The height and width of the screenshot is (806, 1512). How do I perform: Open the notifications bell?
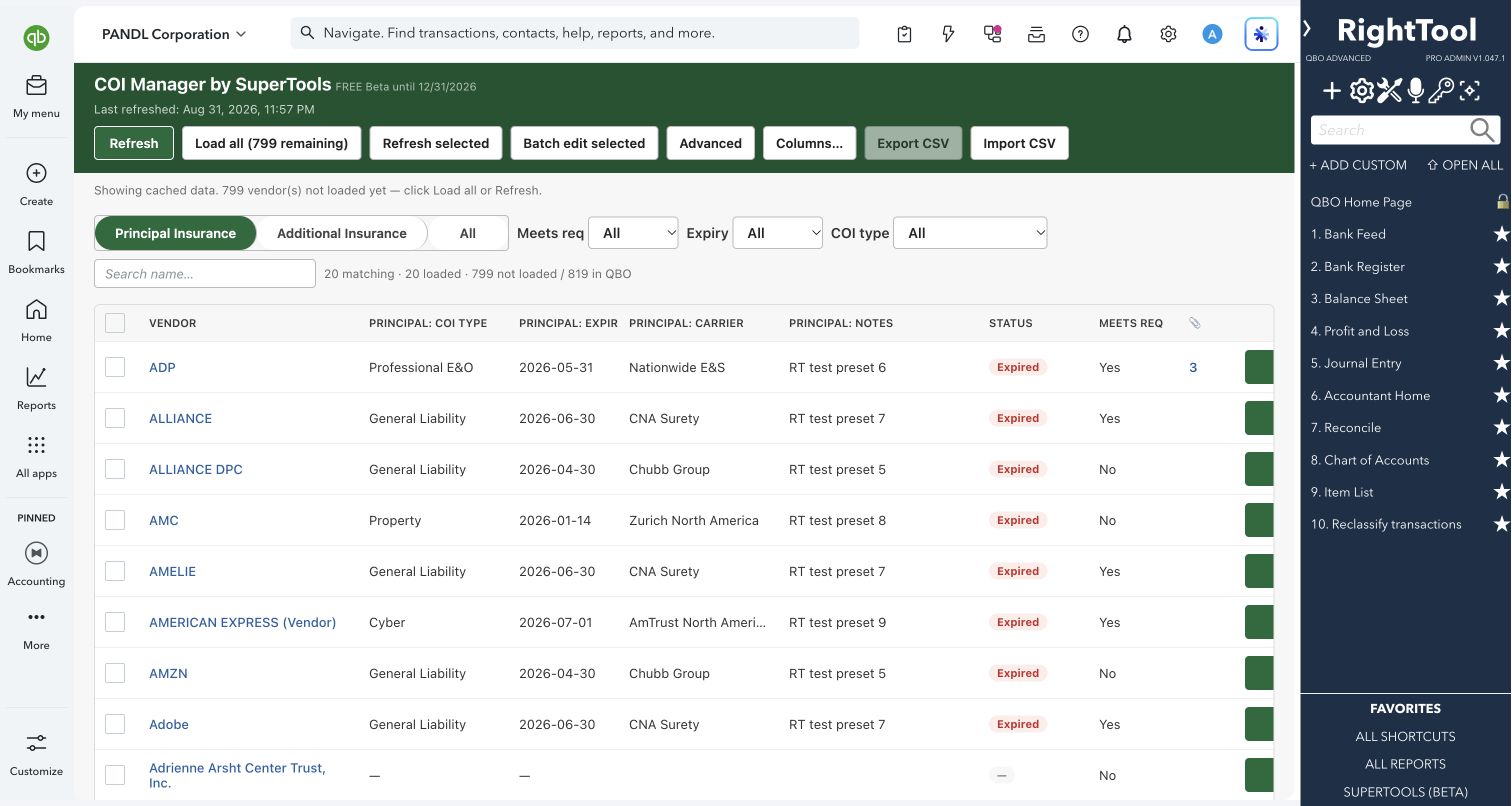point(1124,34)
